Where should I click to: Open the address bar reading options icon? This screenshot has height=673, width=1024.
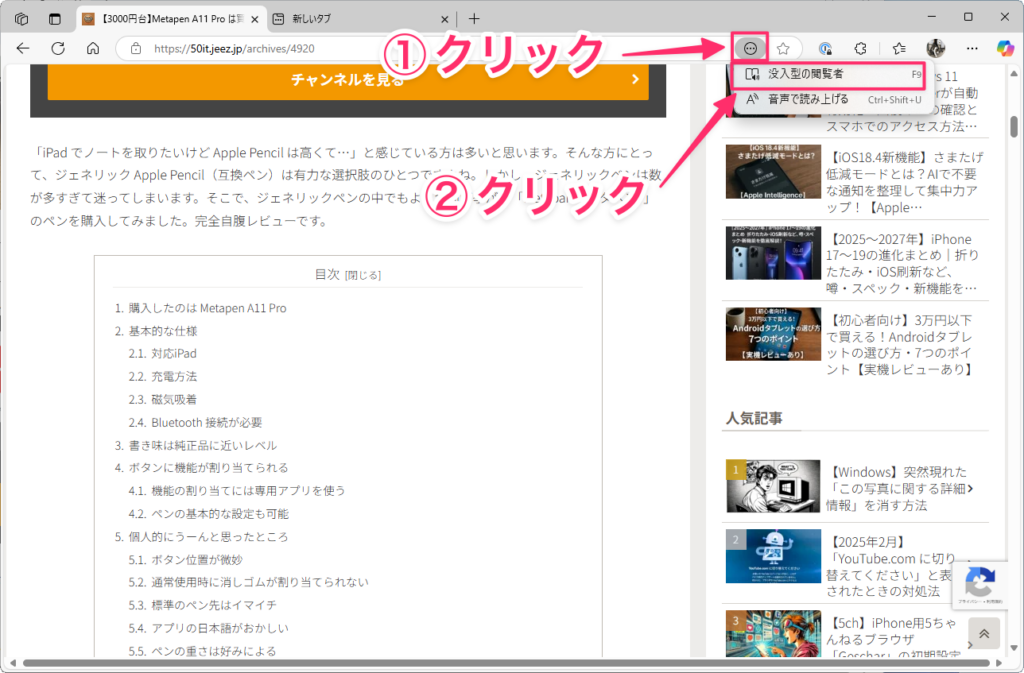click(x=750, y=48)
